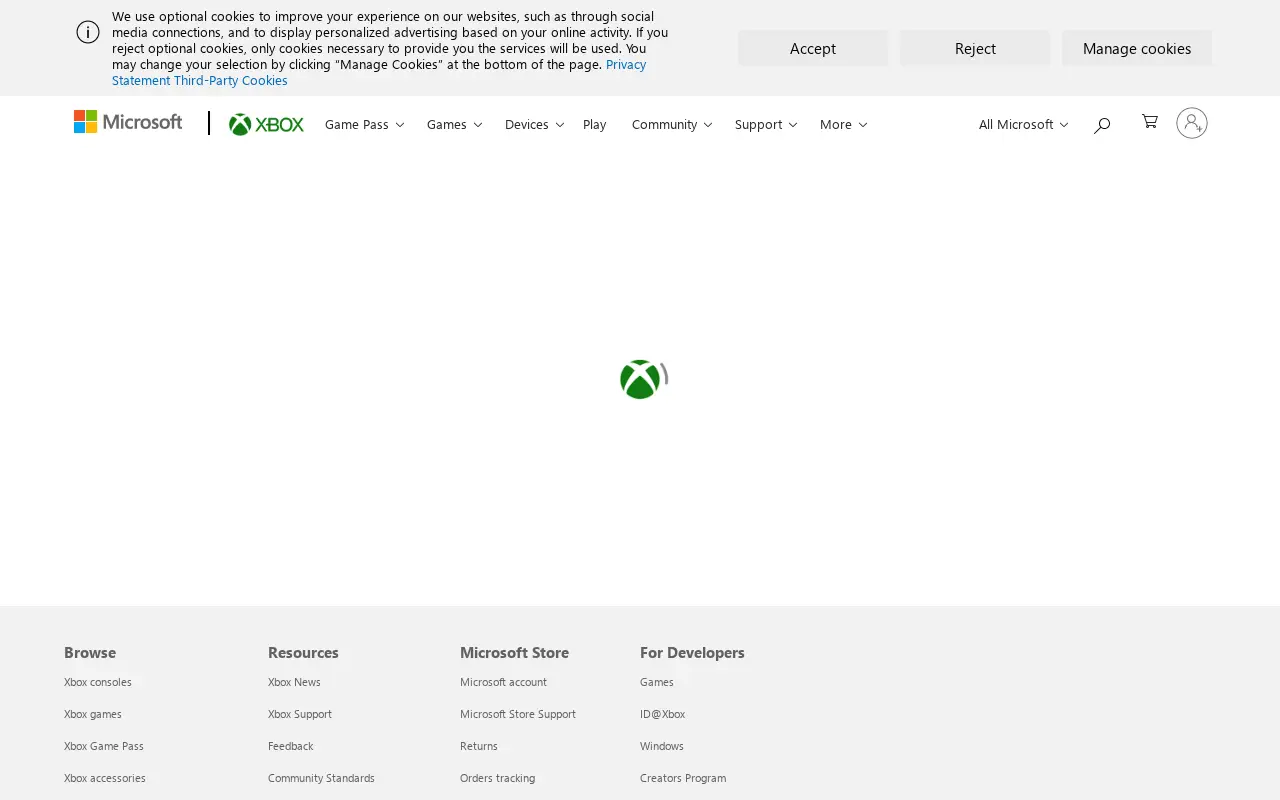Open the Creators Program link
The image size is (1280, 800).
click(683, 778)
